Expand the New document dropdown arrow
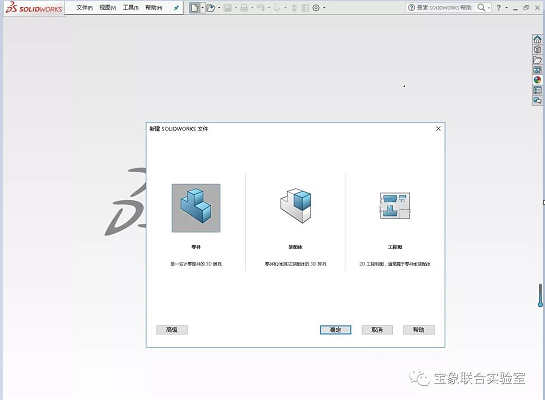This screenshot has width=545, height=400. [x=203, y=8]
